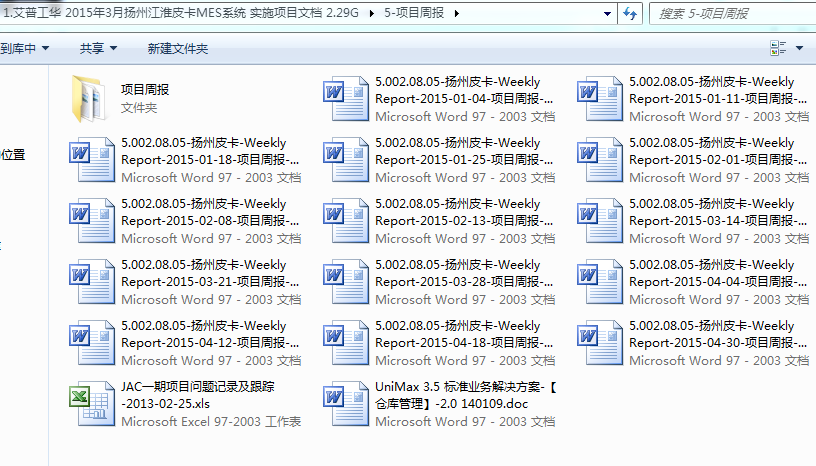This screenshot has height=466, width=816.
Task: Click Word icon of Report-2015-03-28 file
Action: [x=346, y=281]
